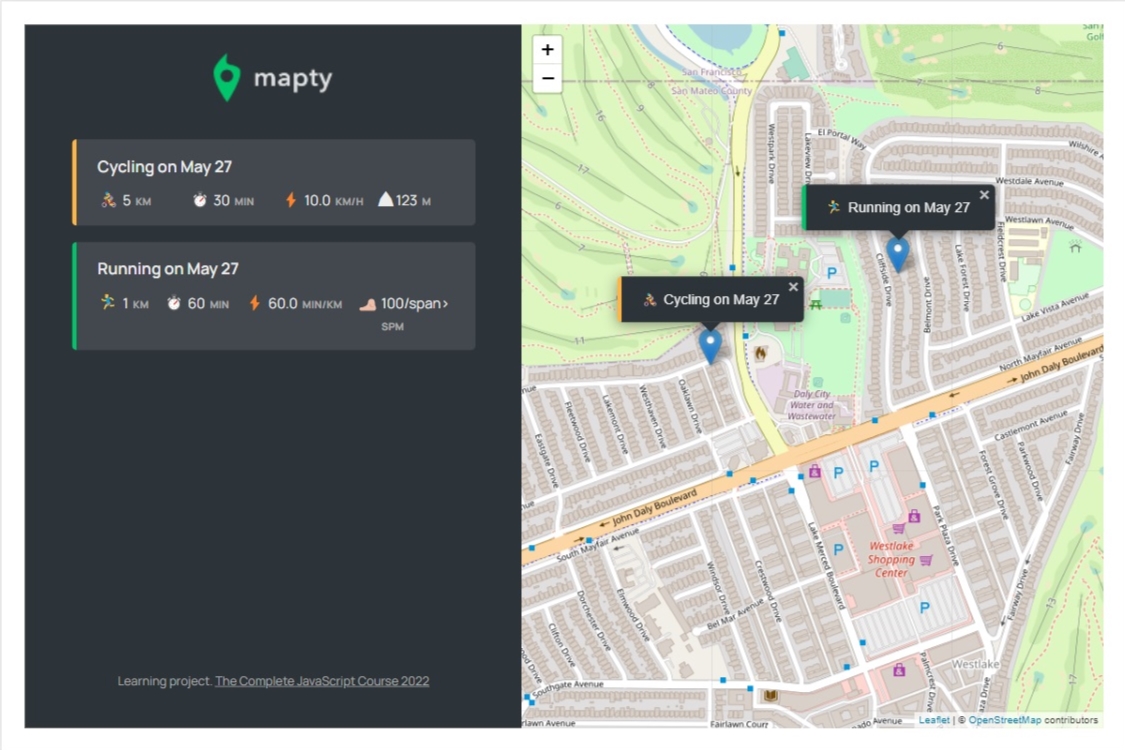Viewport: 1125px width, 750px height.
Task: Open the Leaflet attribution link
Action: [934, 720]
